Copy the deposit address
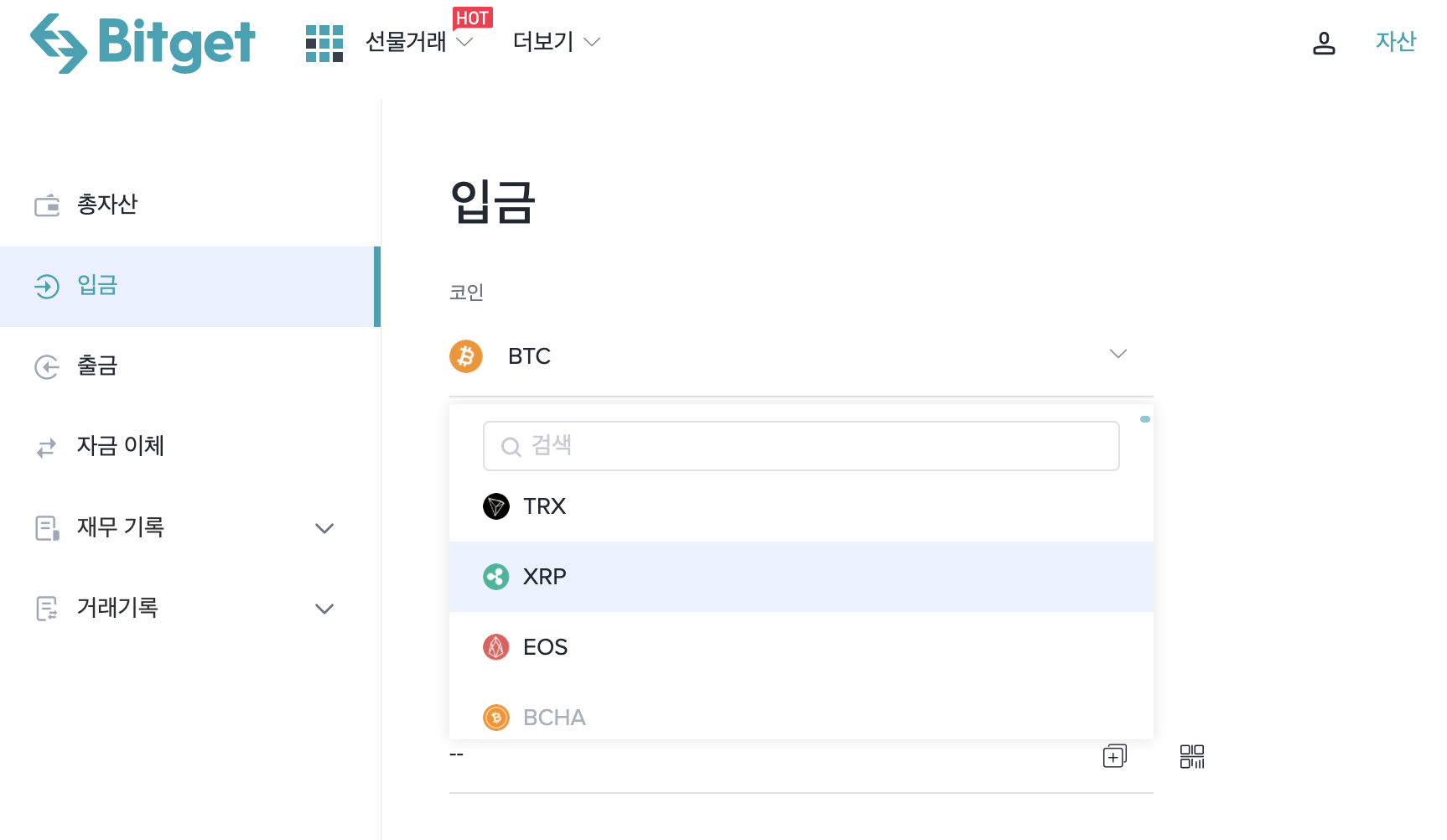Screen dimensions: 1447x840 click(x=1114, y=756)
